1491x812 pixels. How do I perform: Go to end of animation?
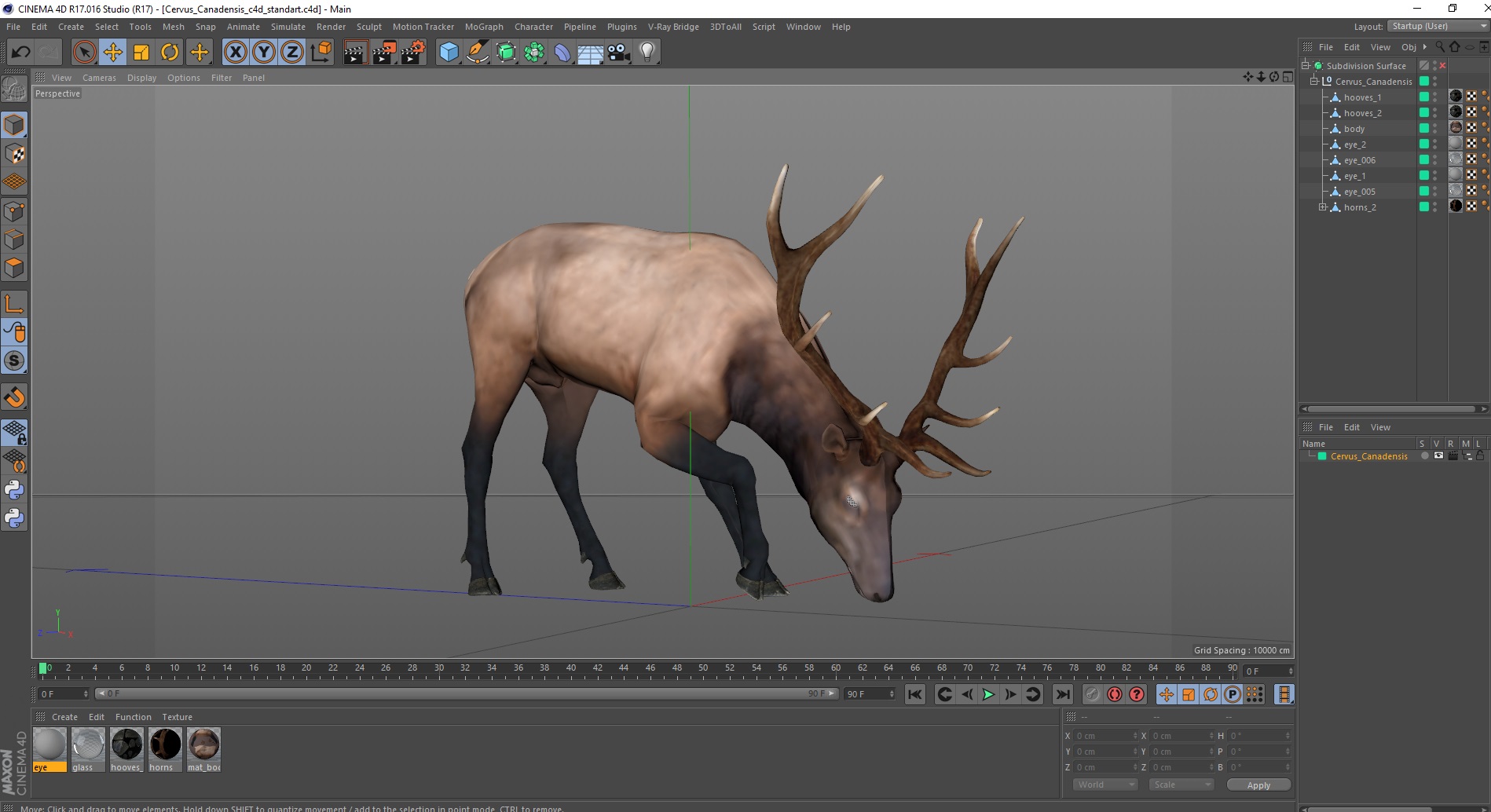[1062, 694]
